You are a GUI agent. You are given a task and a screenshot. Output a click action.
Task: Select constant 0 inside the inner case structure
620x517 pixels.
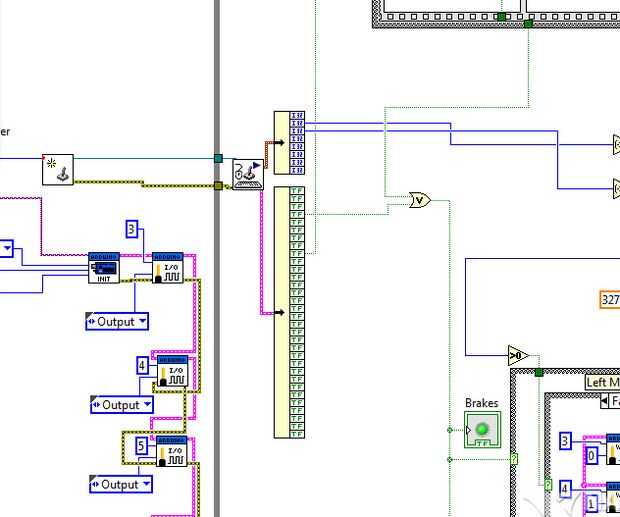(592, 456)
